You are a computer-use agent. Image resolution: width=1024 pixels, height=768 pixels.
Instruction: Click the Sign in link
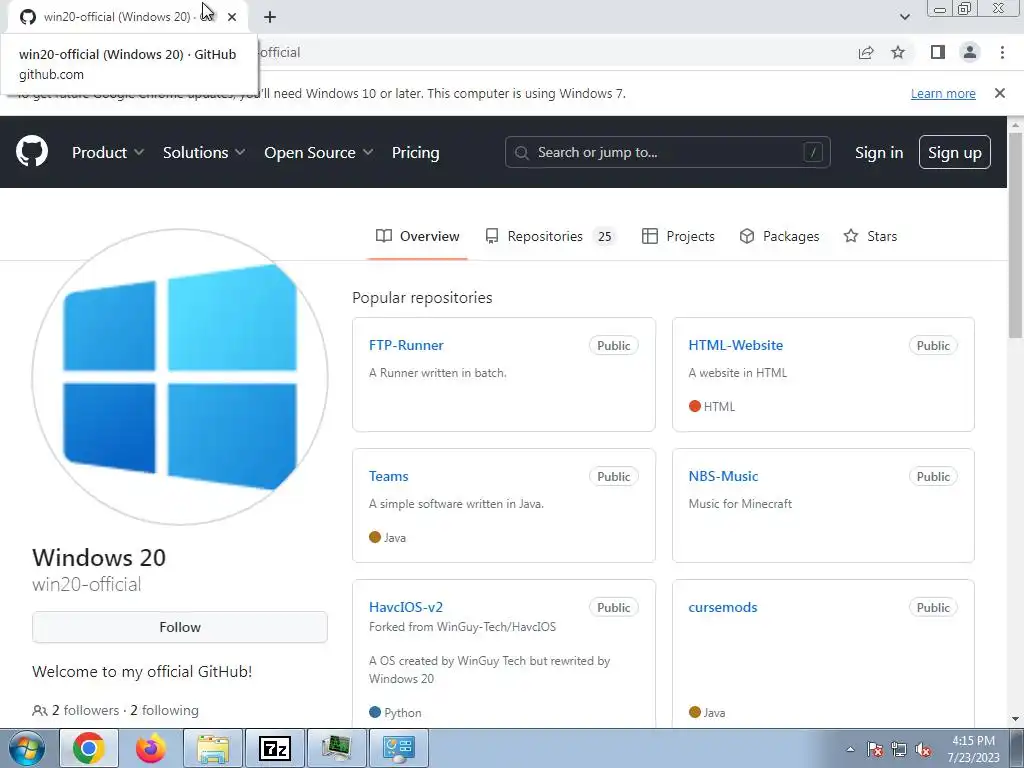click(879, 152)
